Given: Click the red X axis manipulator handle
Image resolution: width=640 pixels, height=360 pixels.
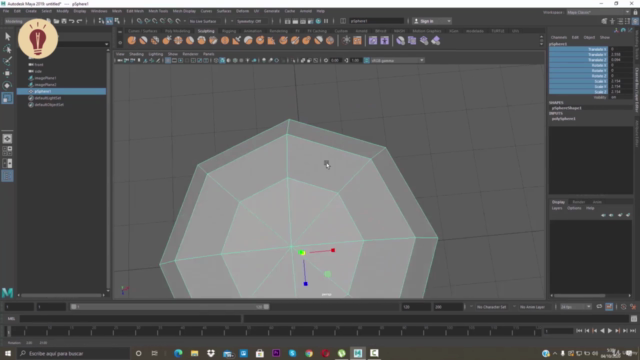Looking at the screenshot, I should click(x=333, y=250).
